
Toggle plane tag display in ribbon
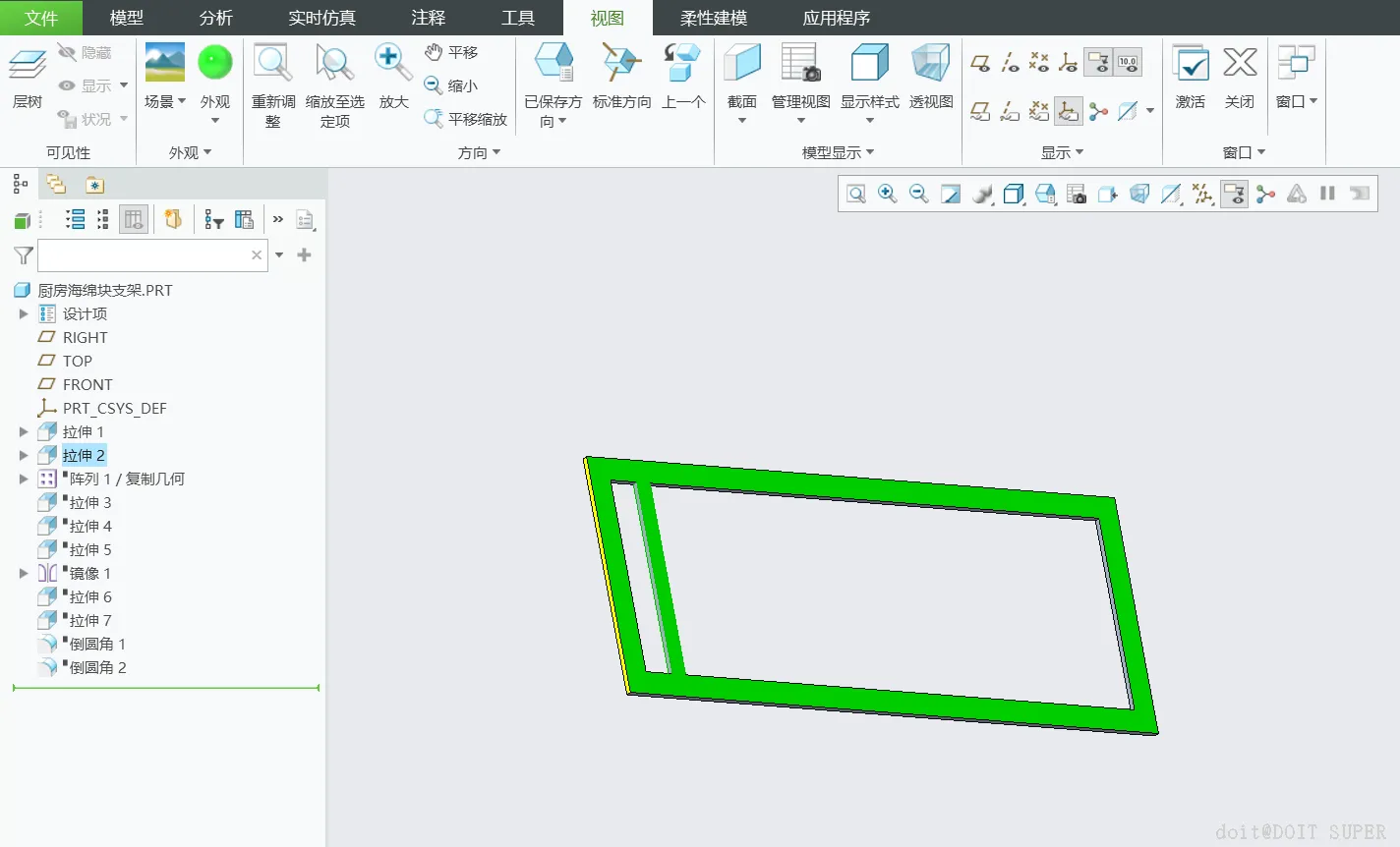pyautogui.click(x=980, y=111)
